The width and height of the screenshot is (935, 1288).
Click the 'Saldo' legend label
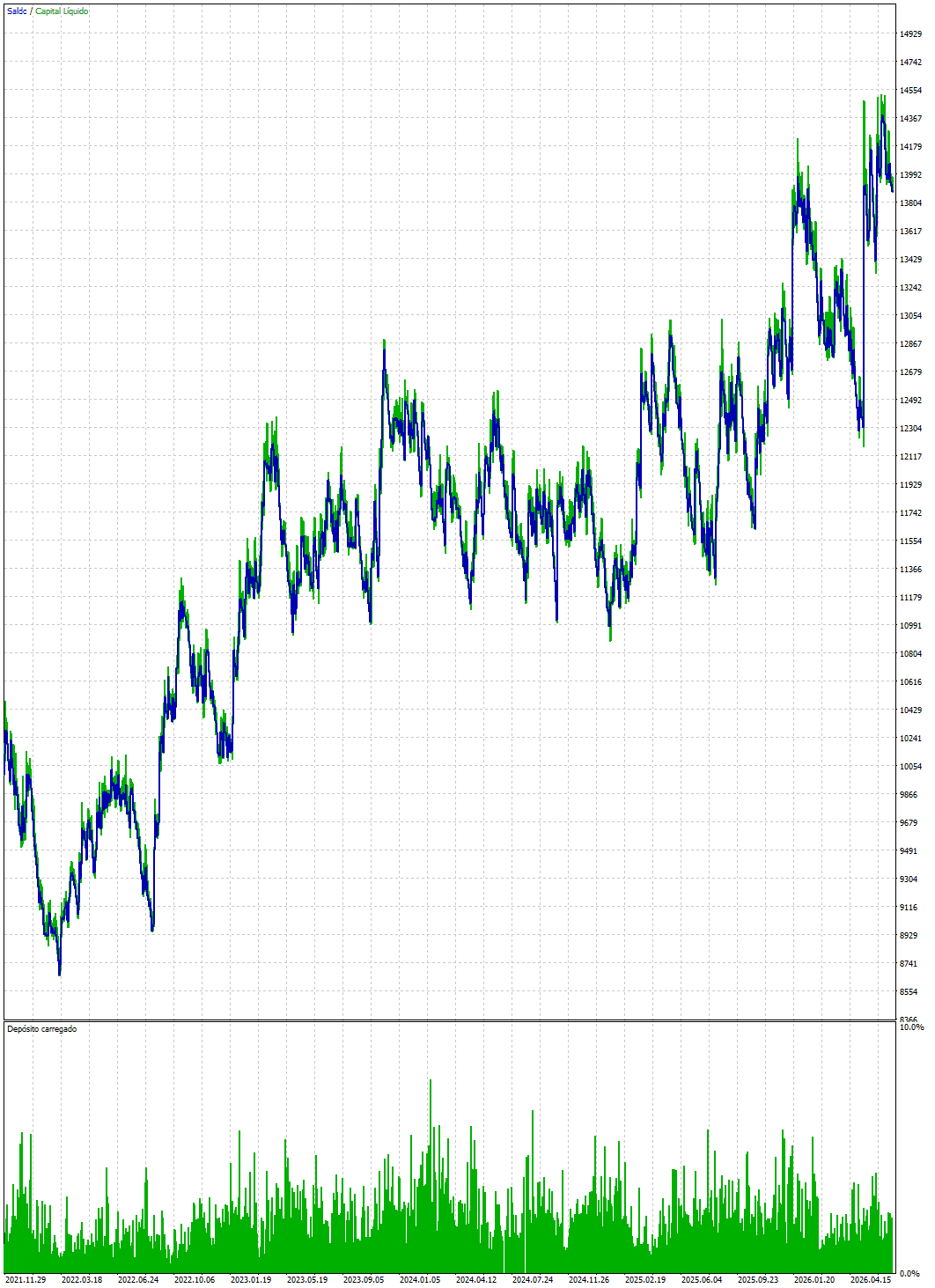click(18, 11)
